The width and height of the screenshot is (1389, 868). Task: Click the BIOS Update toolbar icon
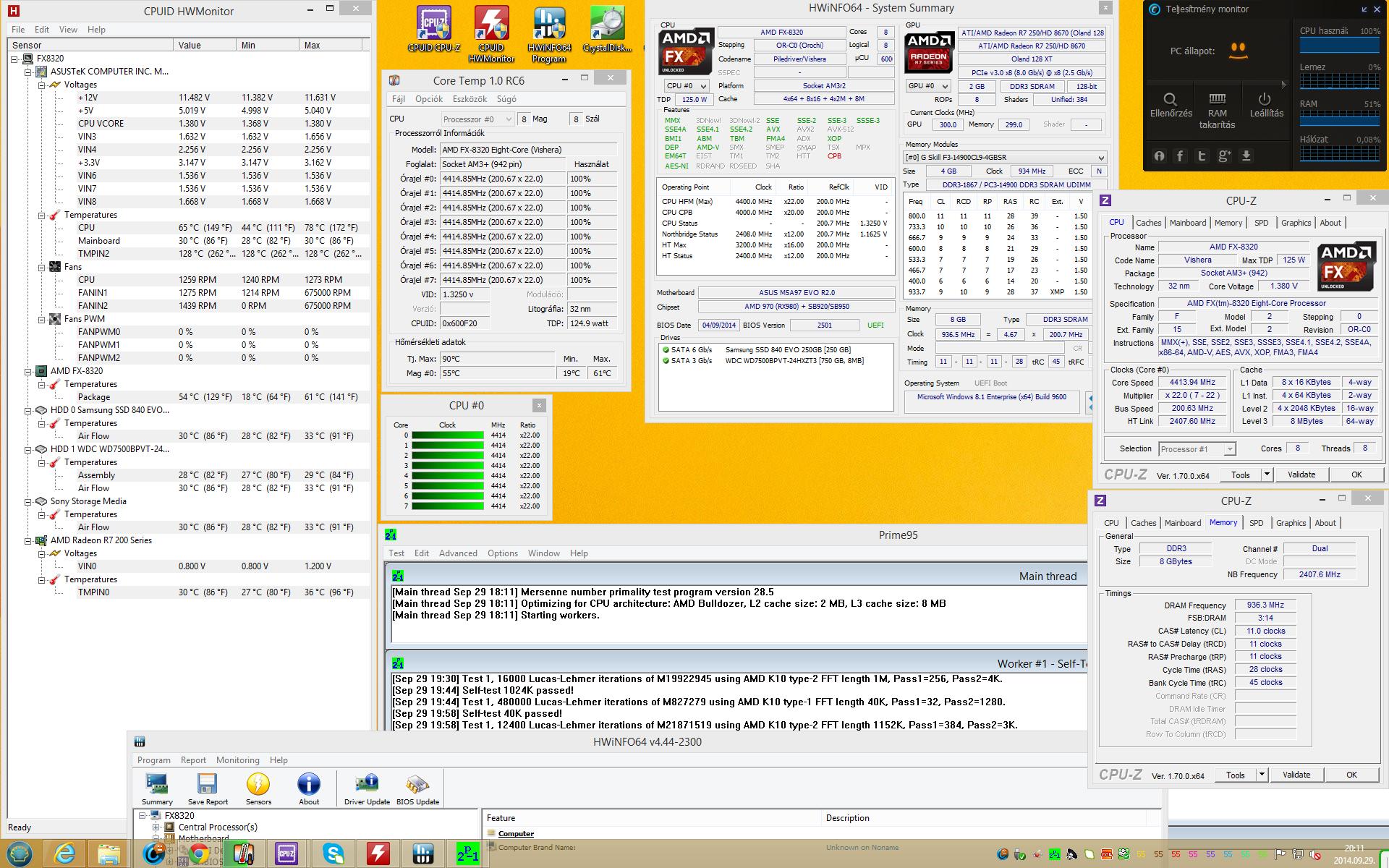pos(417,789)
